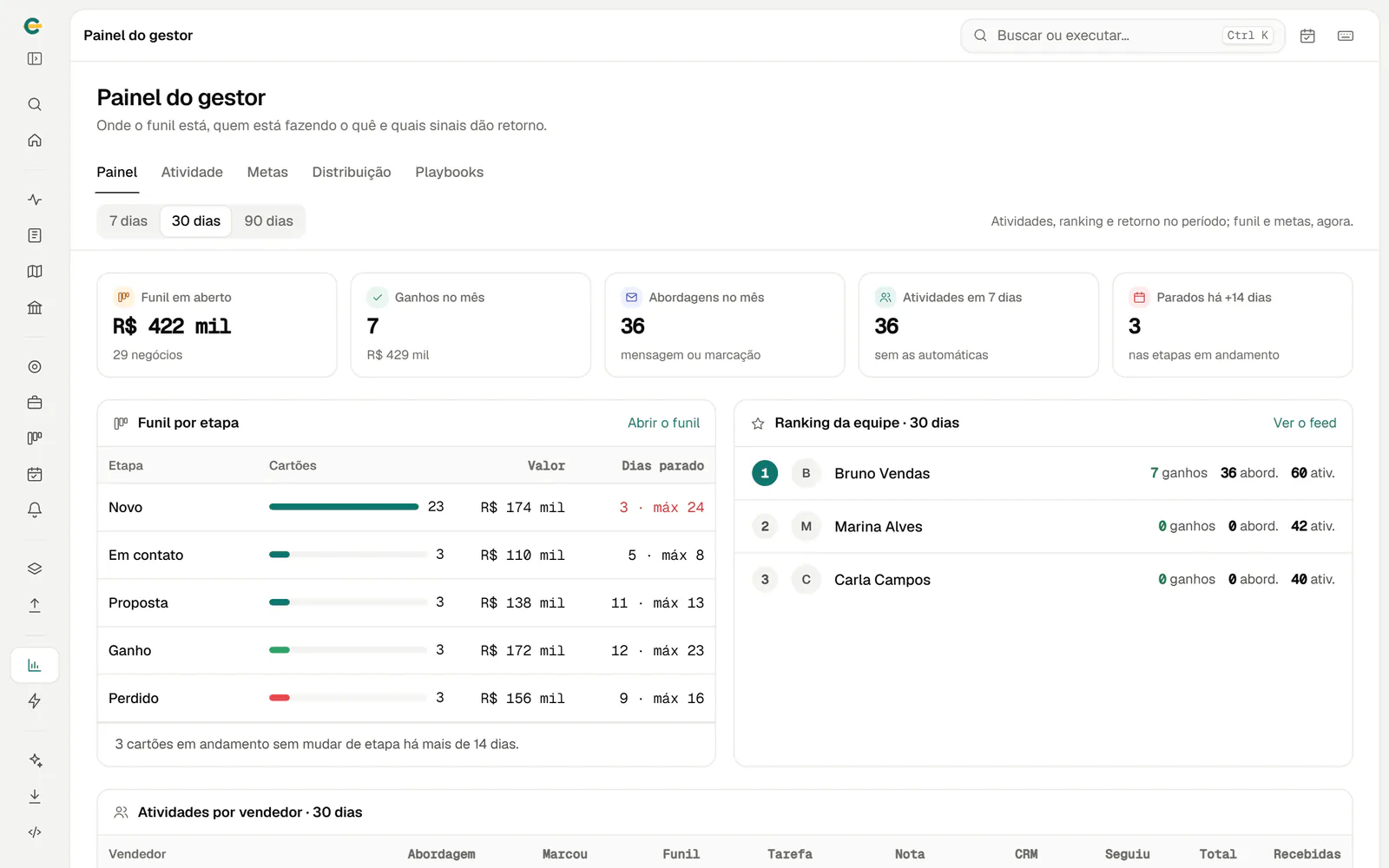The height and width of the screenshot is (868, 1389).
Task: Open Bruno Vendas ranking row
Action: point(1043,473)
